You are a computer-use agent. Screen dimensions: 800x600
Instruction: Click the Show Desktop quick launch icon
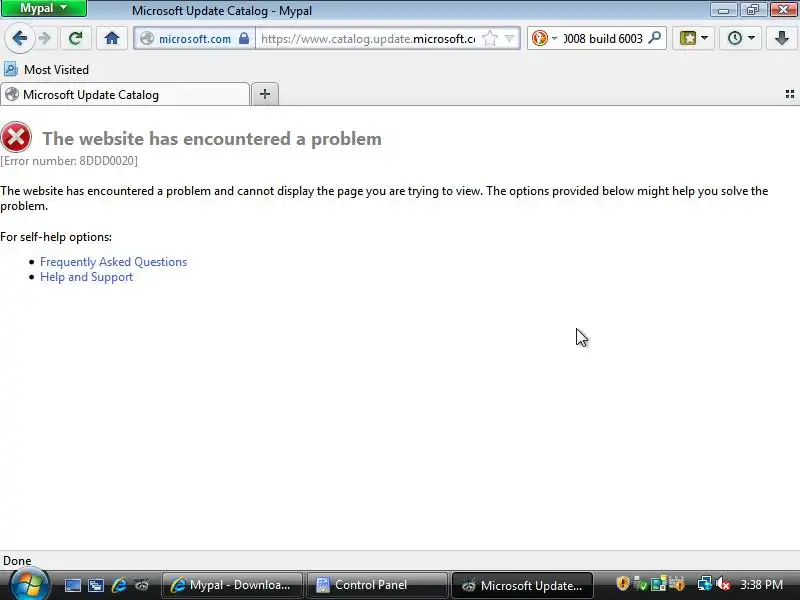click(72, 585)
